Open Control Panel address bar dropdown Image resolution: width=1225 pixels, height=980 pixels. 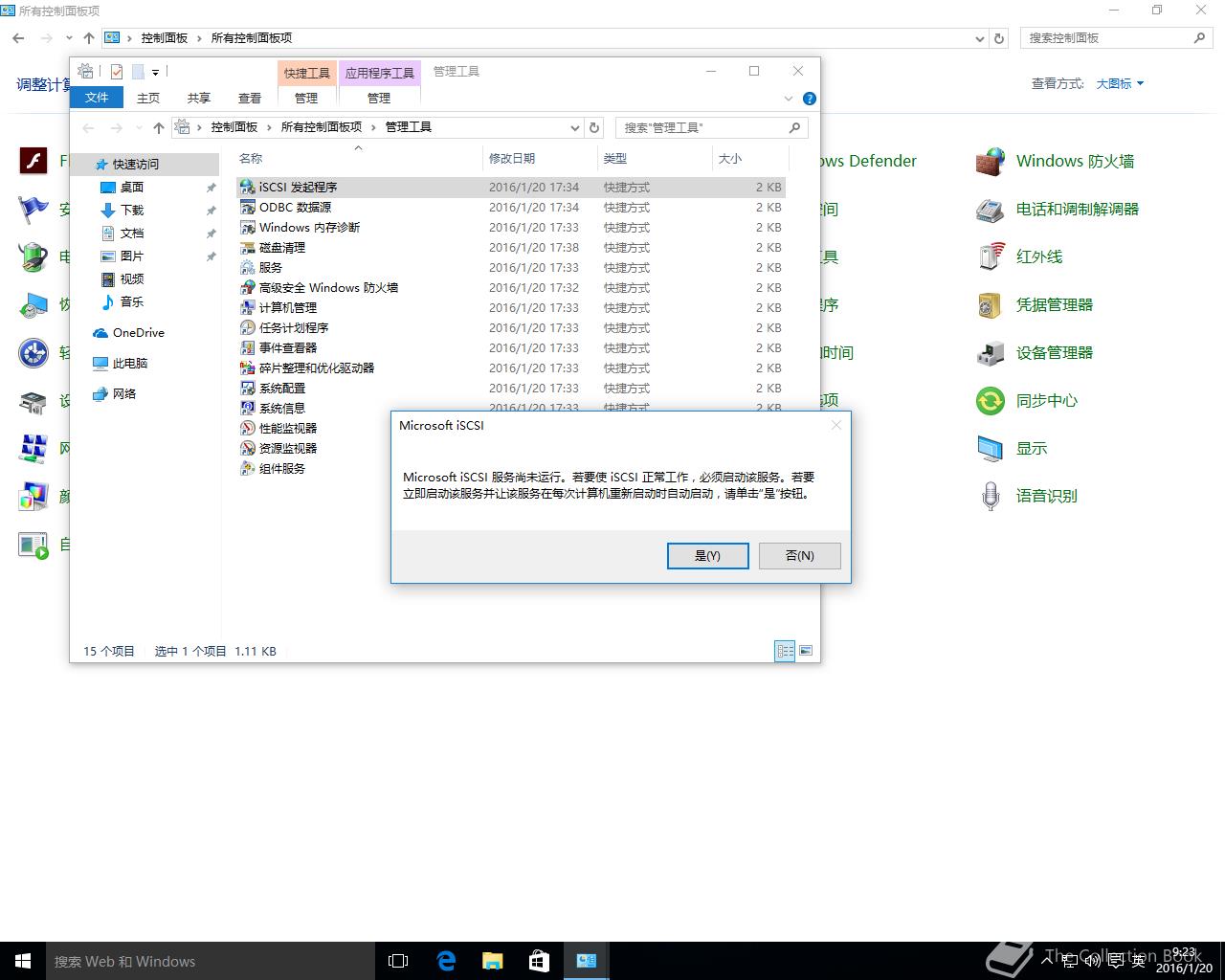[x=979, y=38]
